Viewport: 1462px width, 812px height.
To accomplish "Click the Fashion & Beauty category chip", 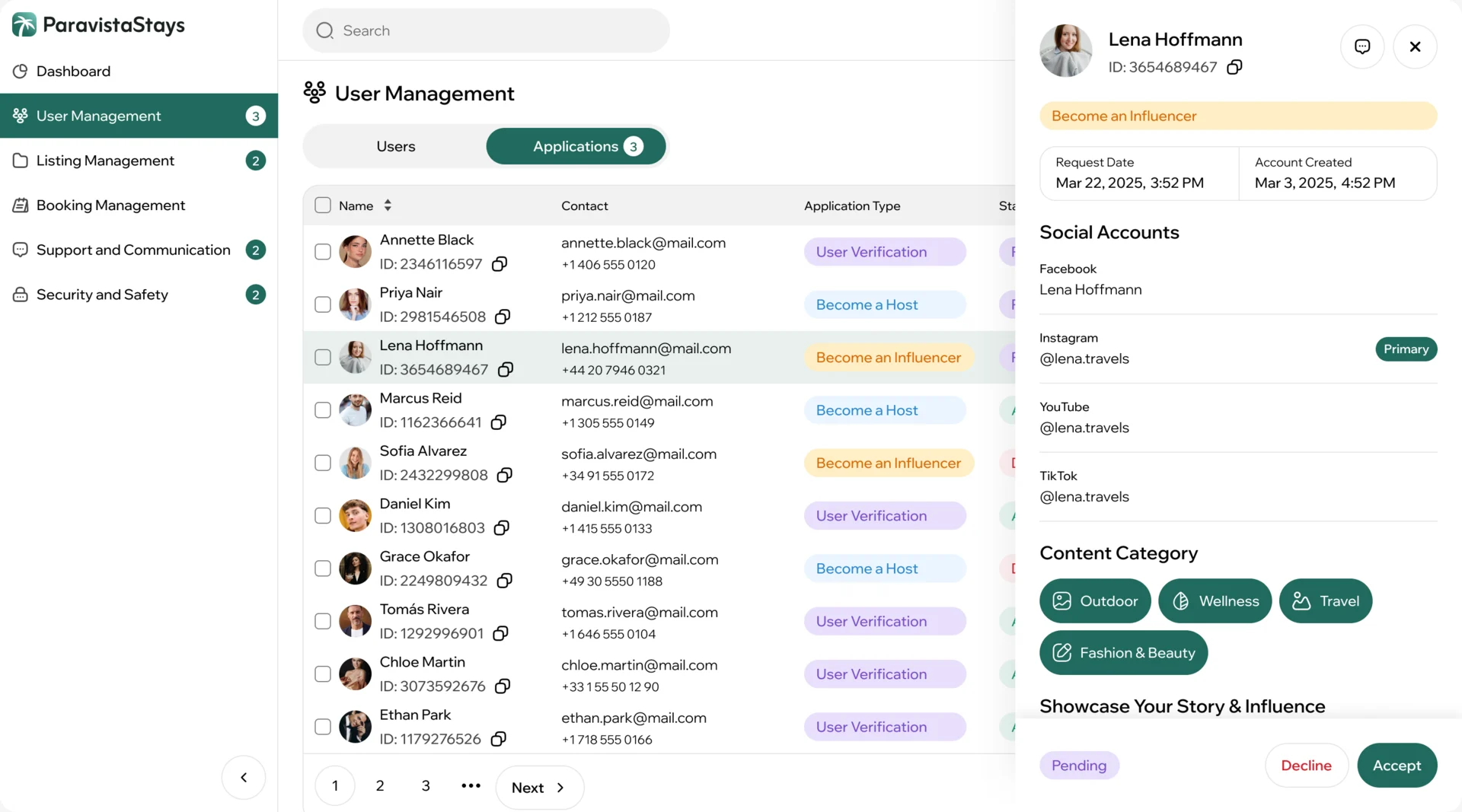I will (x=1124, y=653).
